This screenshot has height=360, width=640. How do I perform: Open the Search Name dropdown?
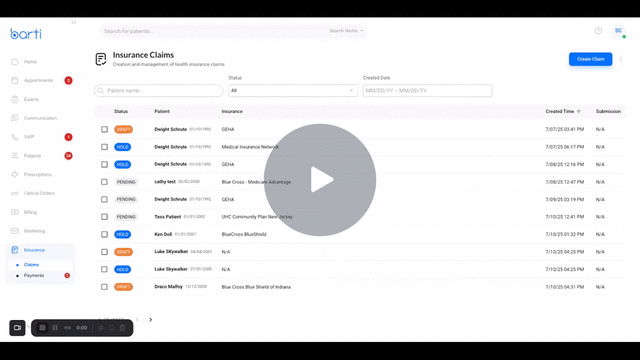(346, 31)
